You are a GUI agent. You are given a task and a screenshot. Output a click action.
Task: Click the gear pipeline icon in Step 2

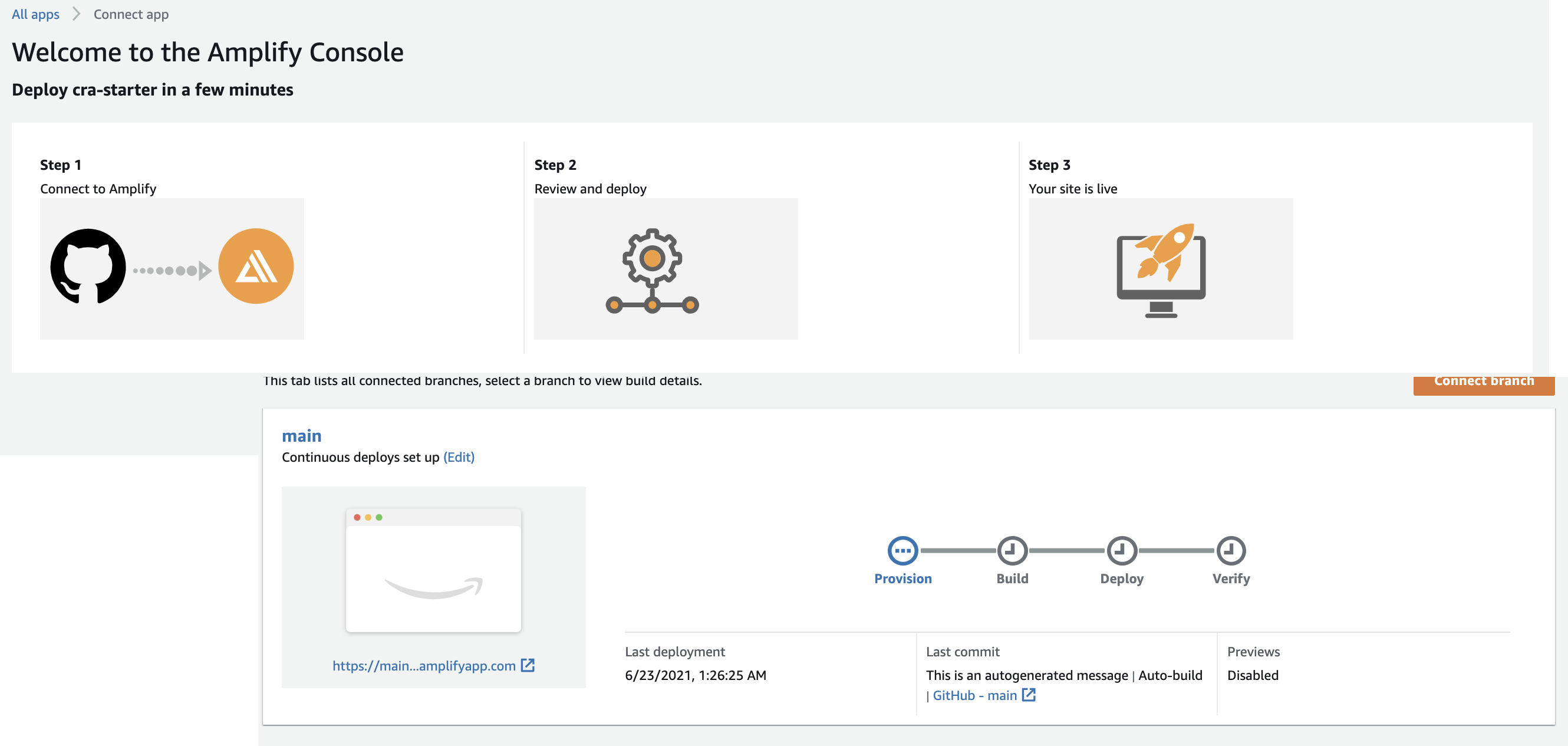[x=652, y=270]
